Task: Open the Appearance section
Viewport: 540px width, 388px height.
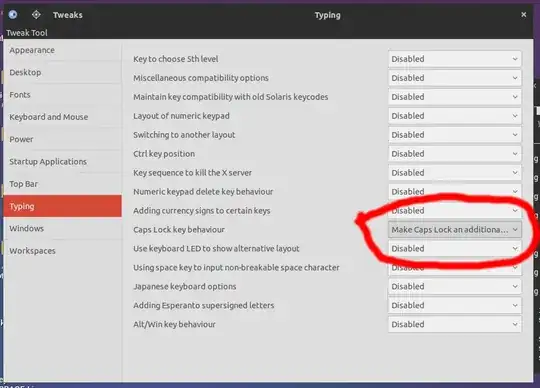Action: [x=62, y=50]
